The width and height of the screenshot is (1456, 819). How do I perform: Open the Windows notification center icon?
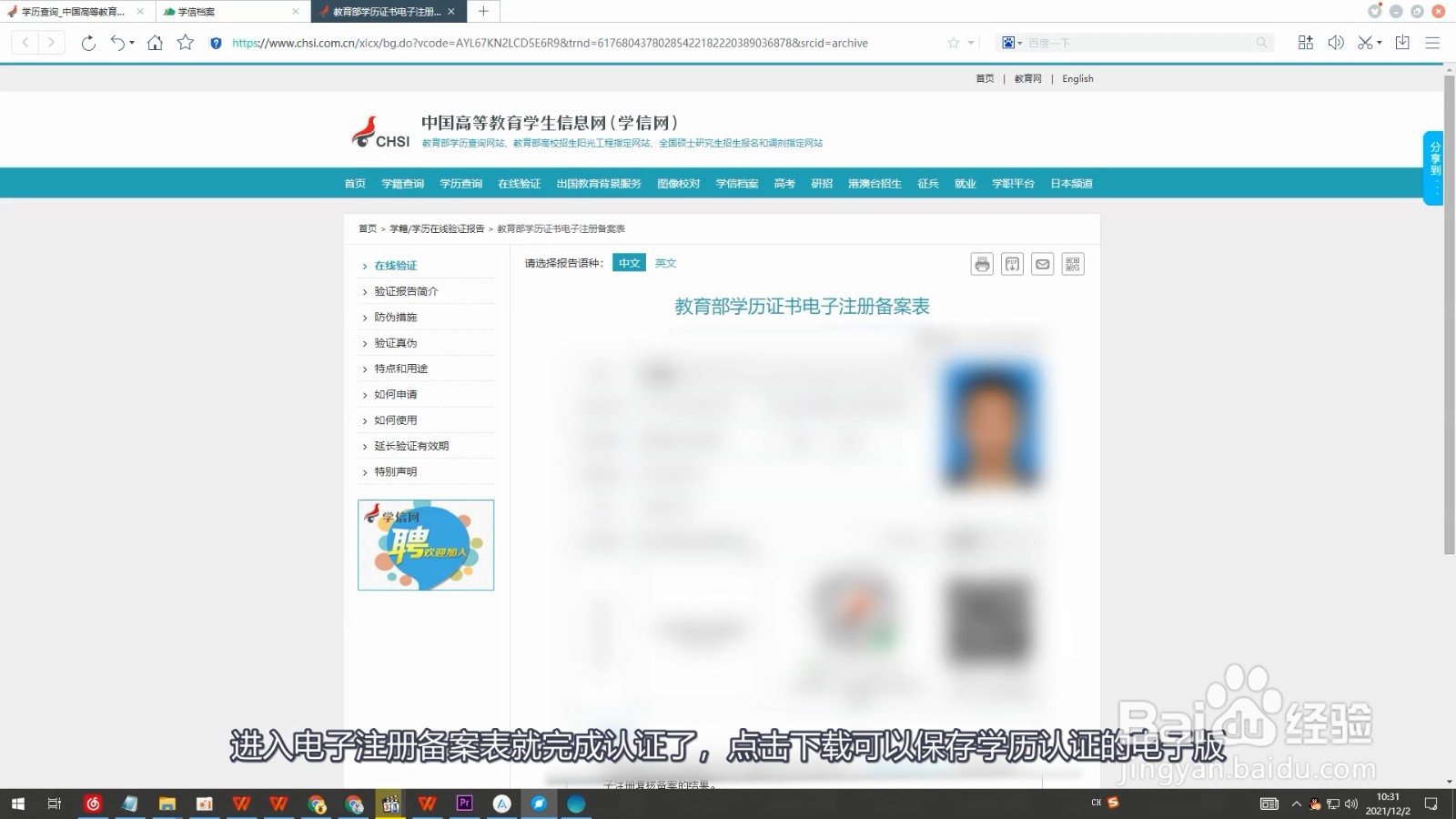1431,804
